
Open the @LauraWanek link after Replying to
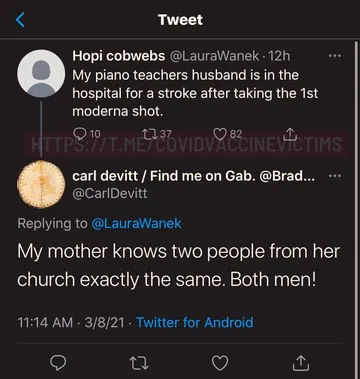coord(136,224)
